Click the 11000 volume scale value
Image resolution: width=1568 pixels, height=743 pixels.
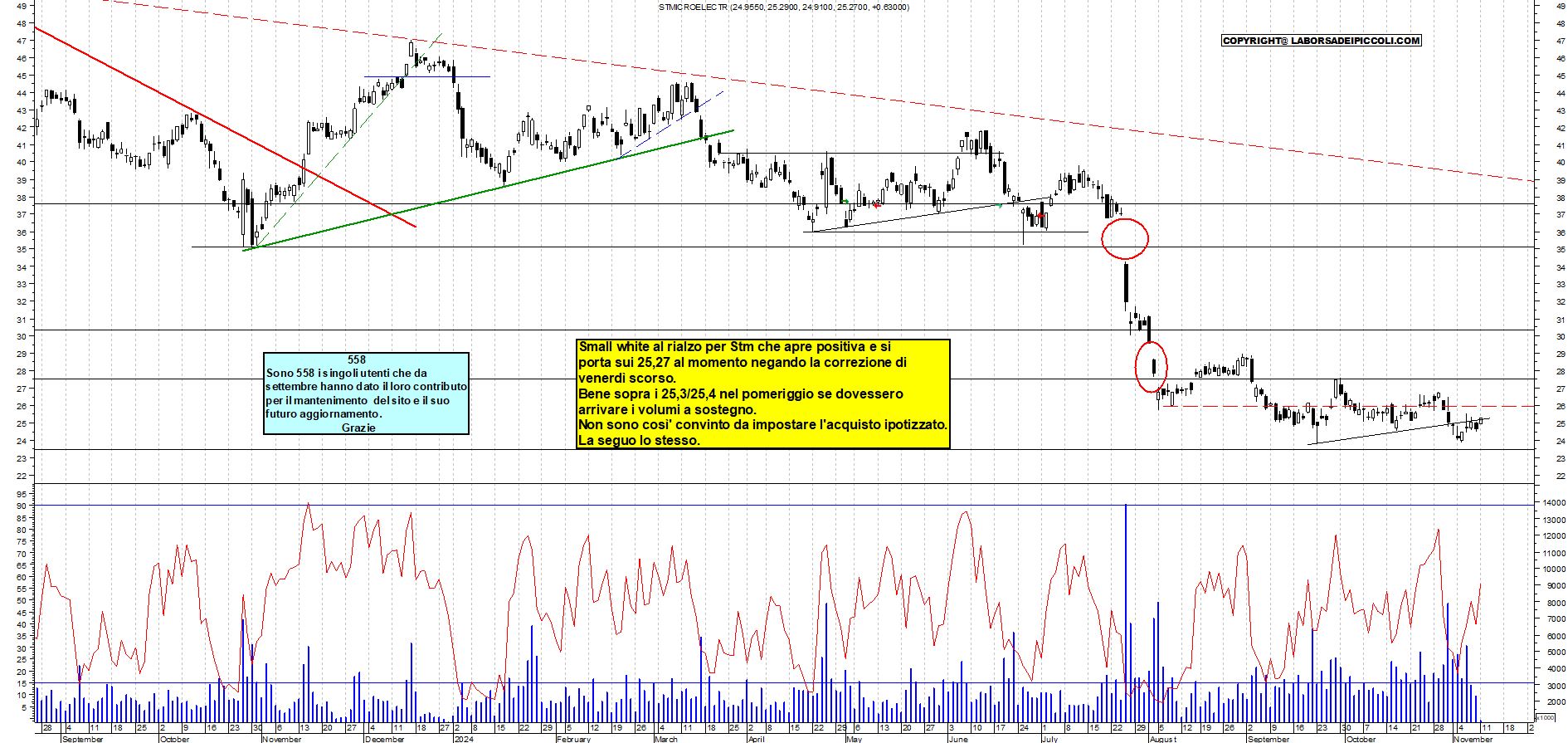coord(1553,553)
